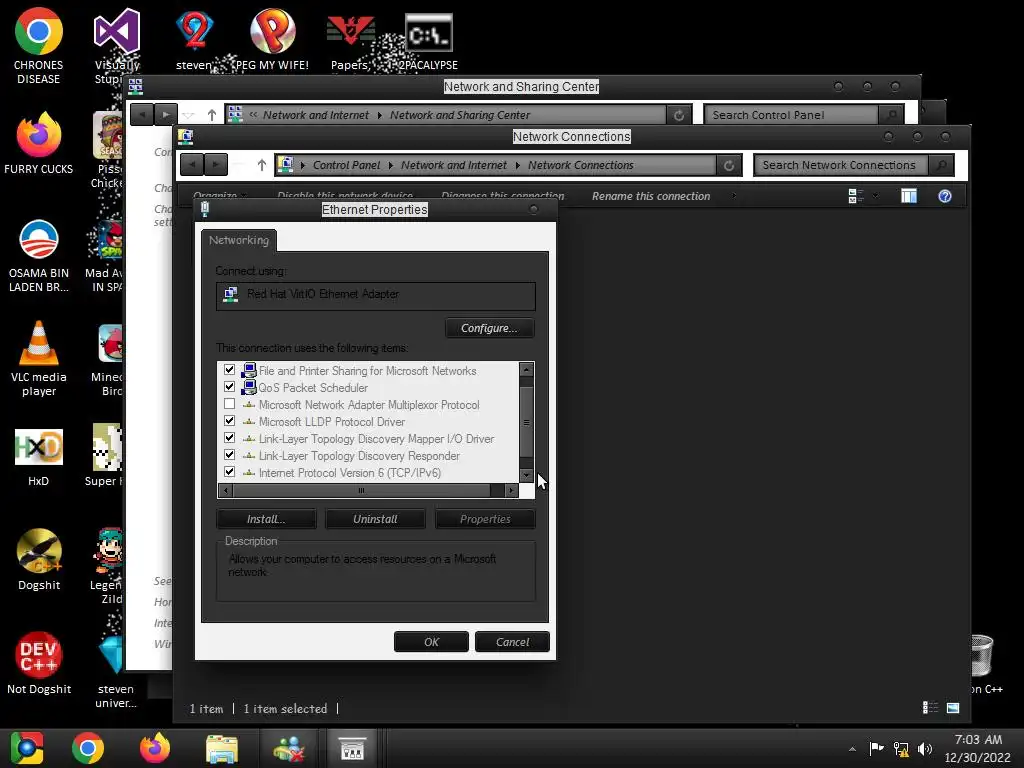Switch to details view in status bar

(930, 708)
